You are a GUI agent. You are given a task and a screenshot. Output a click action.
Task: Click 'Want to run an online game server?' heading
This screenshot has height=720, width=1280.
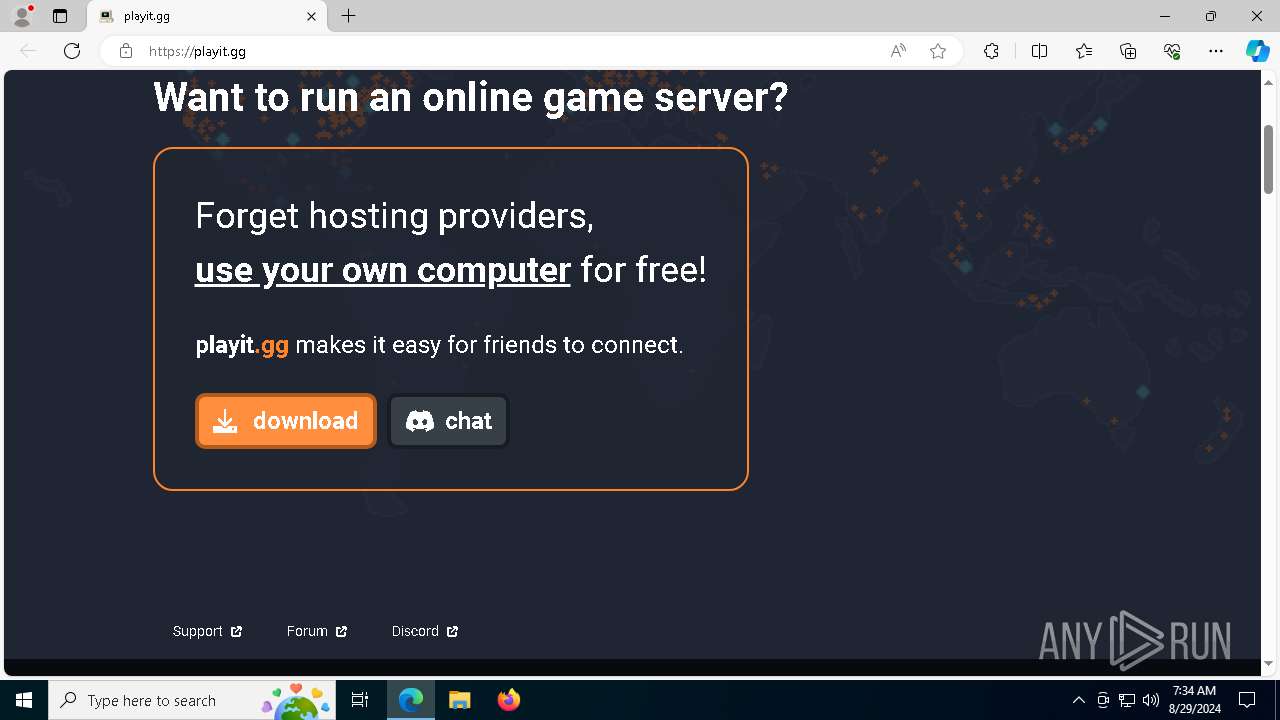(x=471, y=97)
